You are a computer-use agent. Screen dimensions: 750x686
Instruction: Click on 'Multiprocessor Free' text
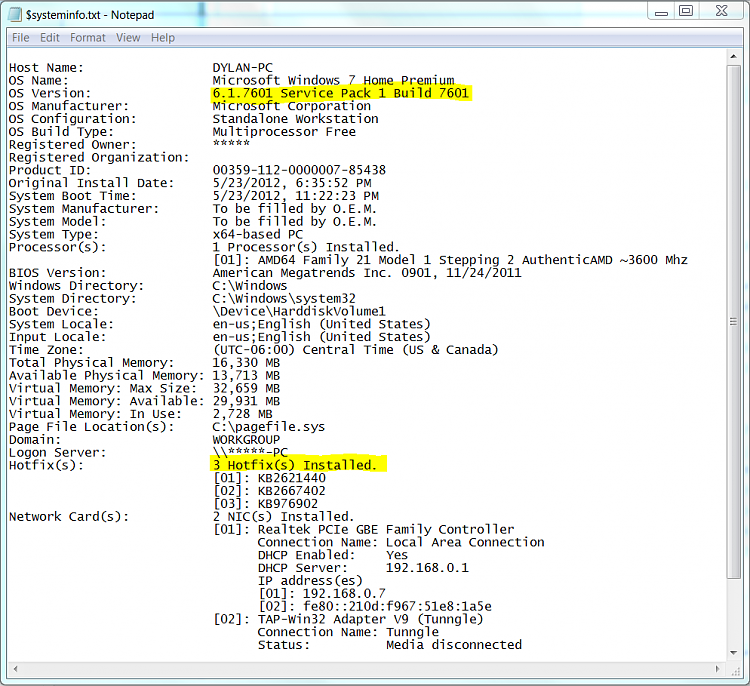(x=284, y=132)
